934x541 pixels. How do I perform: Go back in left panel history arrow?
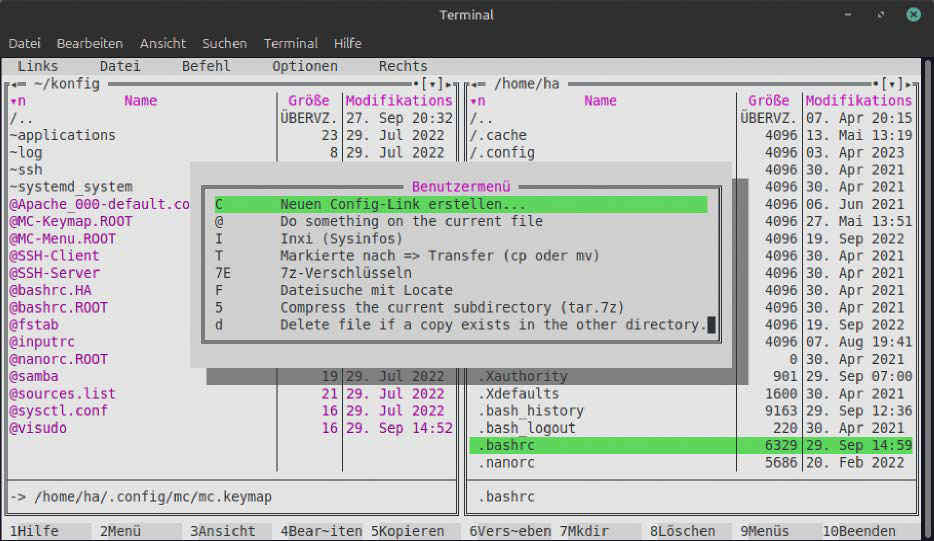click(14, 84)
